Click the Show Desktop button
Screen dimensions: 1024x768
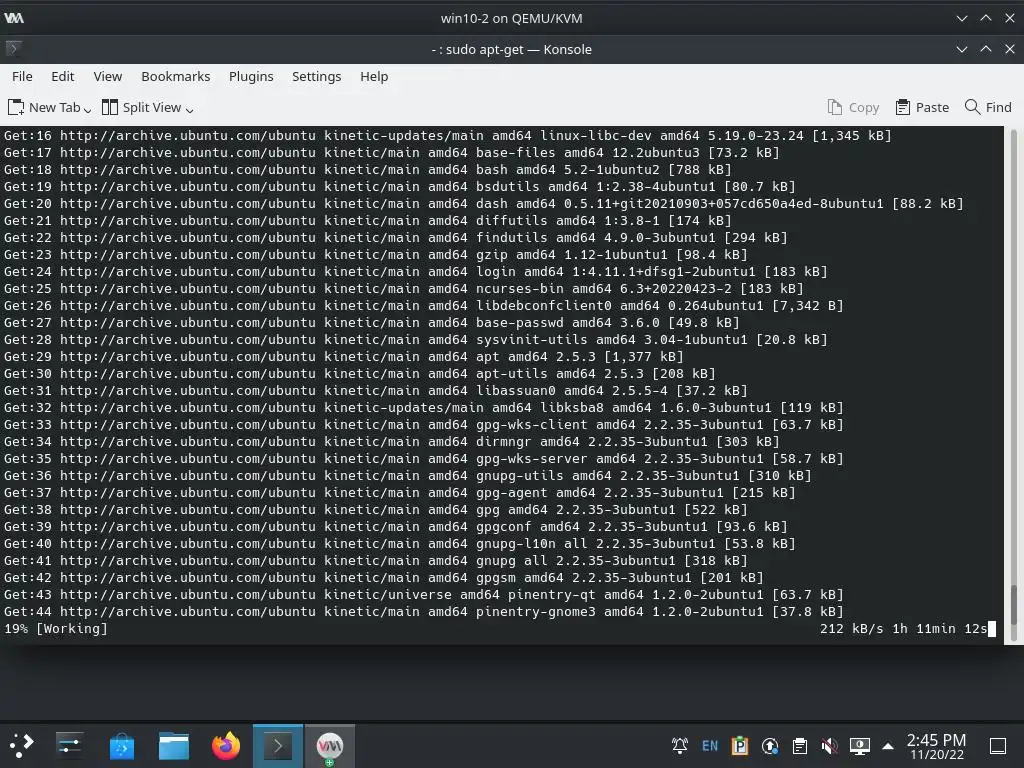998,745
